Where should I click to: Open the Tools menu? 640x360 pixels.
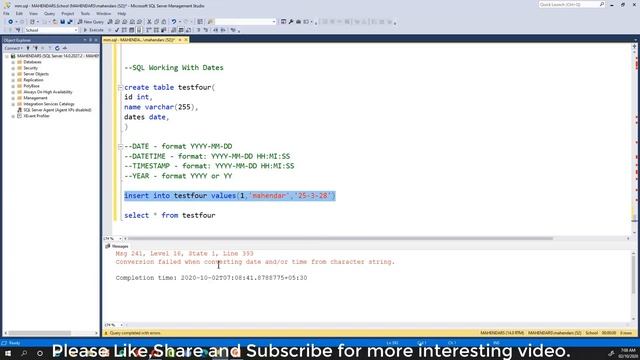(85, 13)
